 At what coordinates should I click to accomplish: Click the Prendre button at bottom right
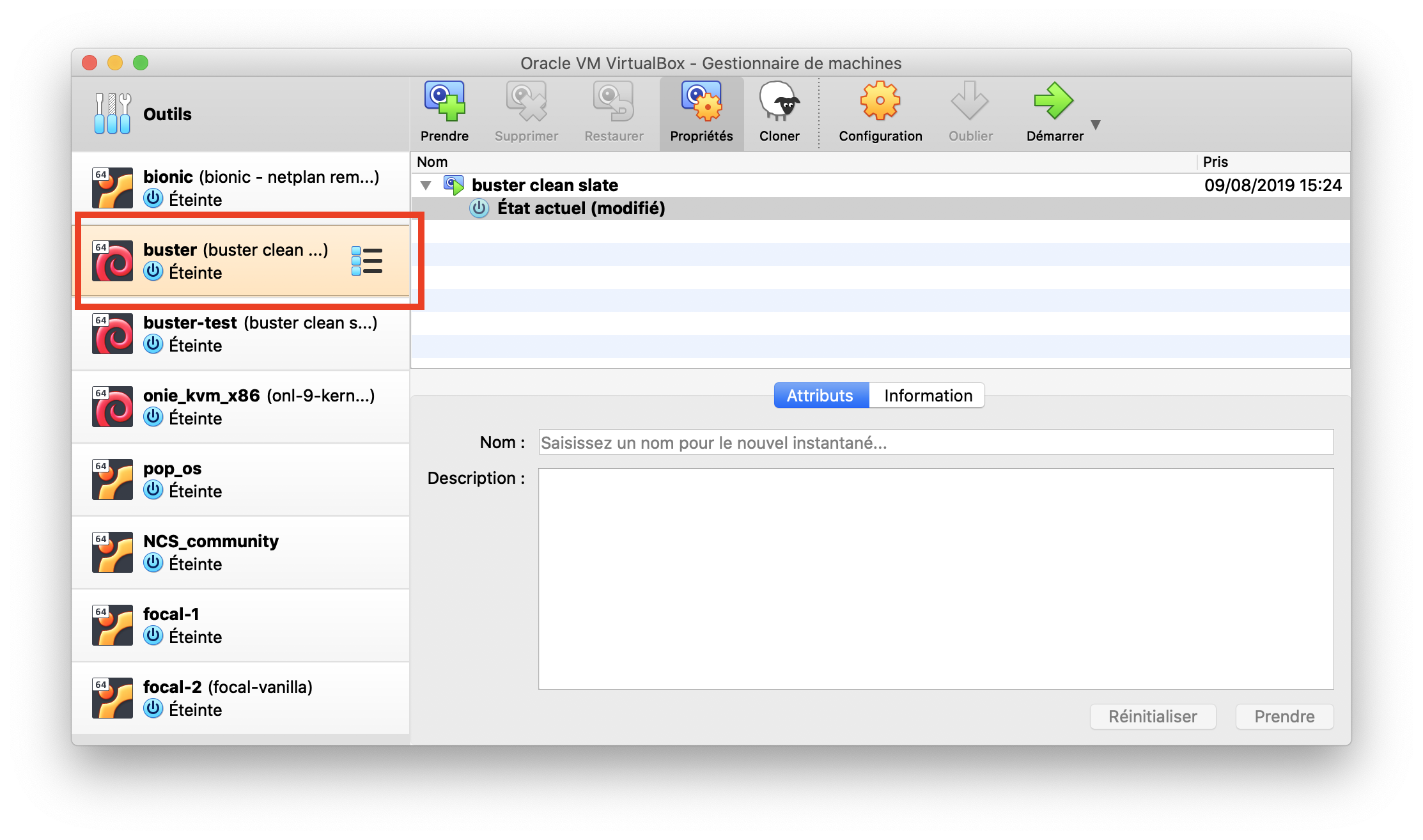coord(1284,717)
